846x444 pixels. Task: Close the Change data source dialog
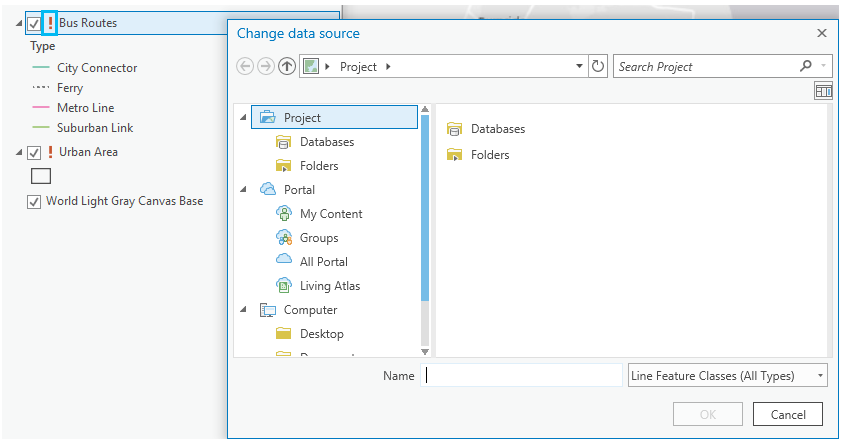pos(822,33)
